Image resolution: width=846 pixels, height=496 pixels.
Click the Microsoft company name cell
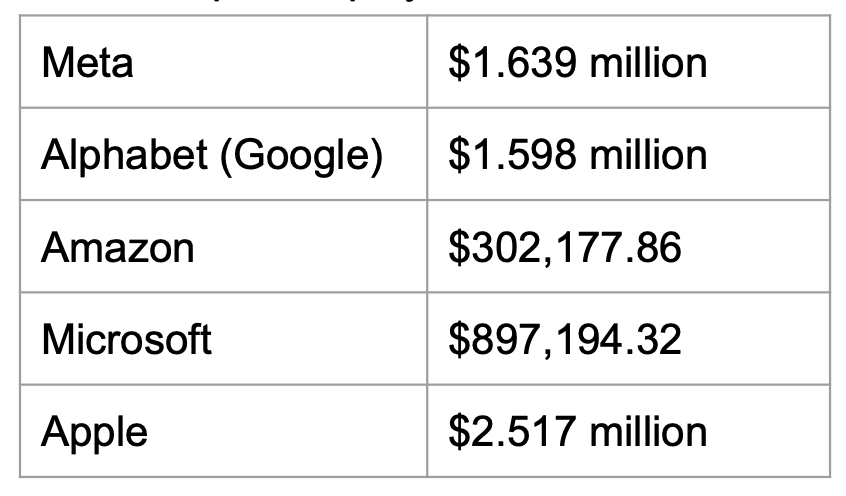coord(126,340)
